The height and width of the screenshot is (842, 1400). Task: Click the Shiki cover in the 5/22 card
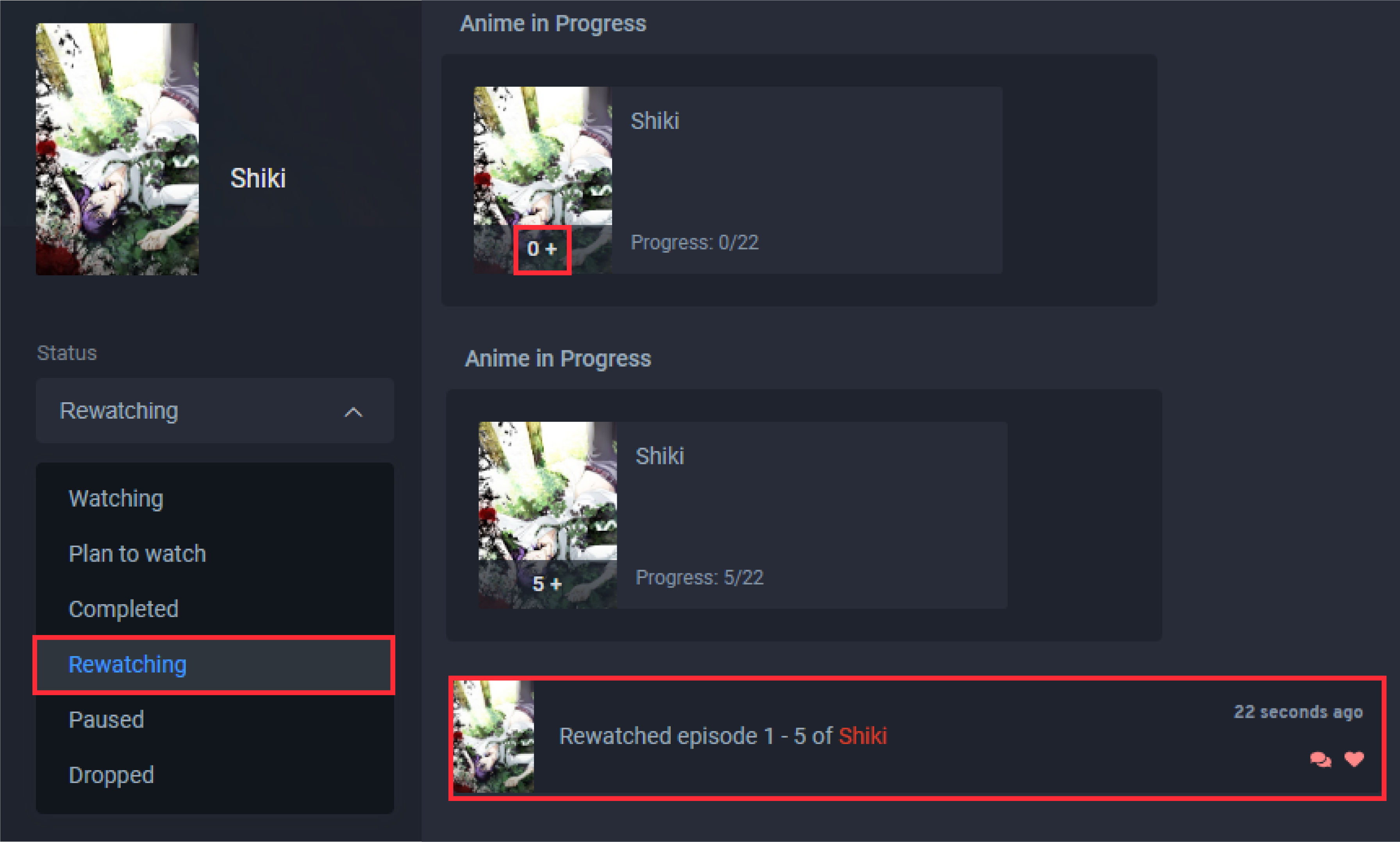coord(548,515)
